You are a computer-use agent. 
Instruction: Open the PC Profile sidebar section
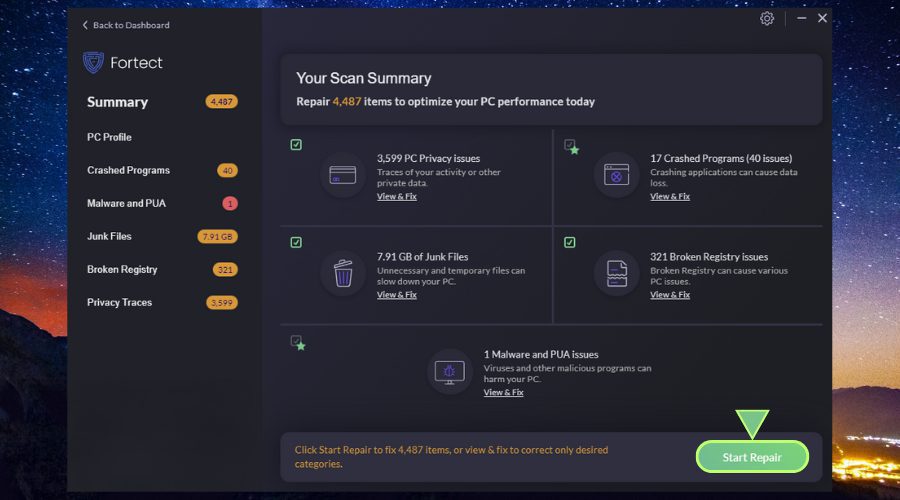[109, 137]
